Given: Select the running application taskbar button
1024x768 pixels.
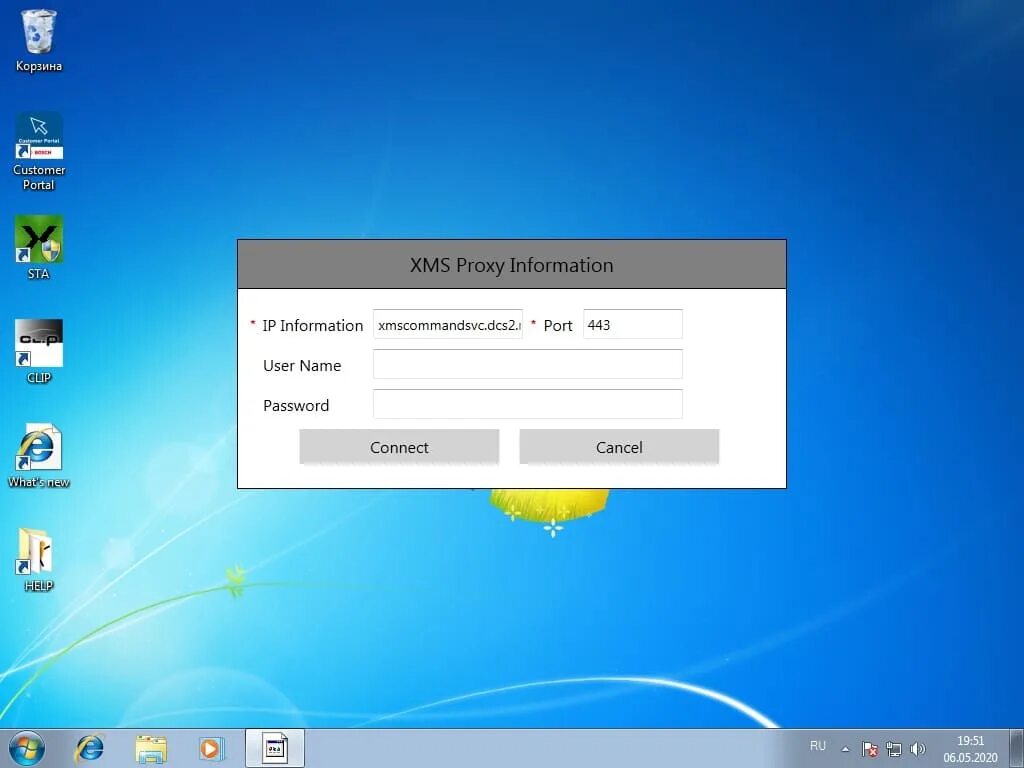Looking at the screenshot, I should [x=275, y=748].
